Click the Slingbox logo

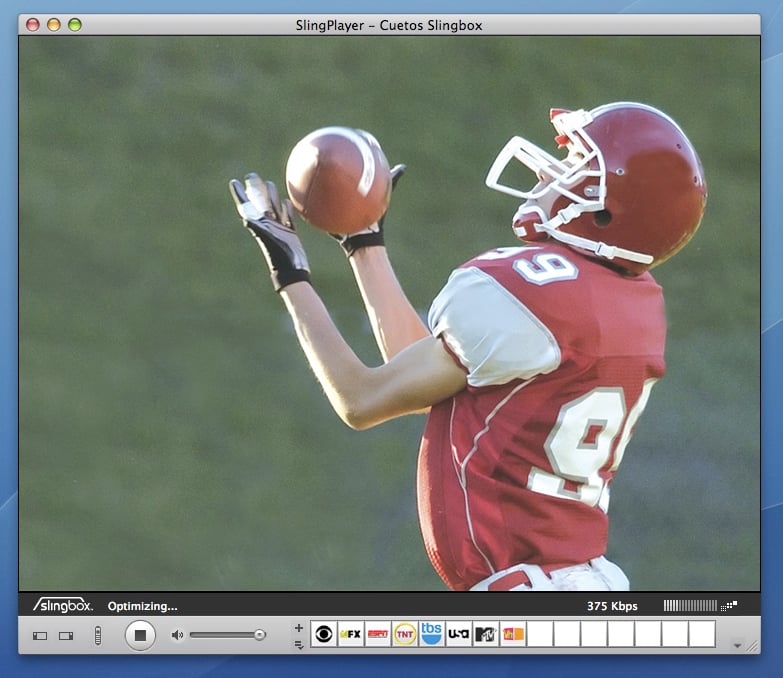[63, 605]
